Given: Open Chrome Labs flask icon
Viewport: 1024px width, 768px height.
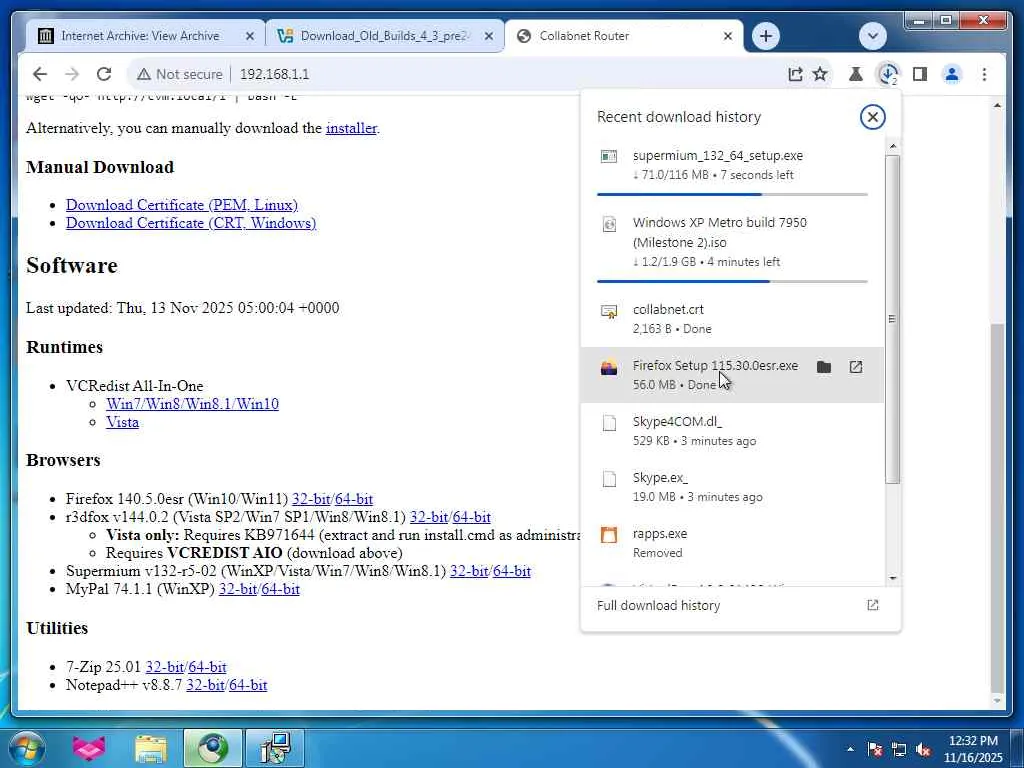Looking at the screenshot, I should click(856, 74).
